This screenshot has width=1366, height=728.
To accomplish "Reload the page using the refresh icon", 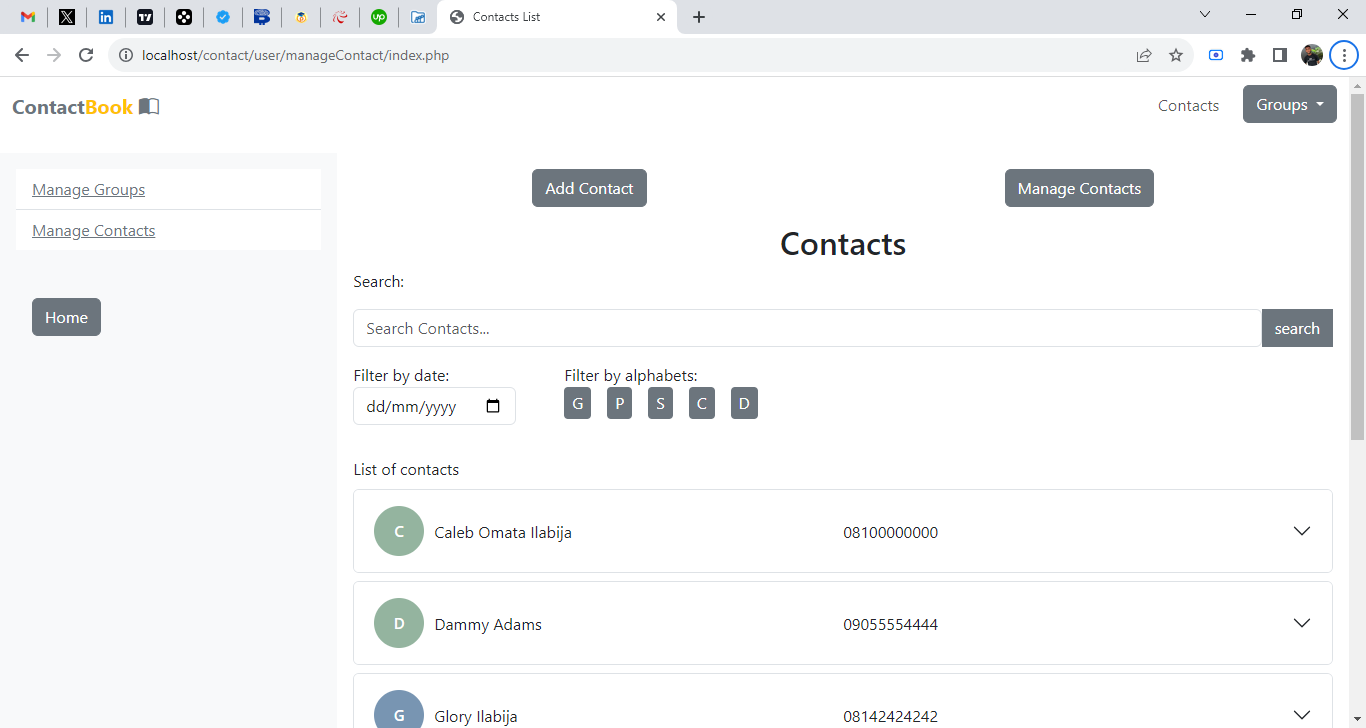I will (86, 56).
